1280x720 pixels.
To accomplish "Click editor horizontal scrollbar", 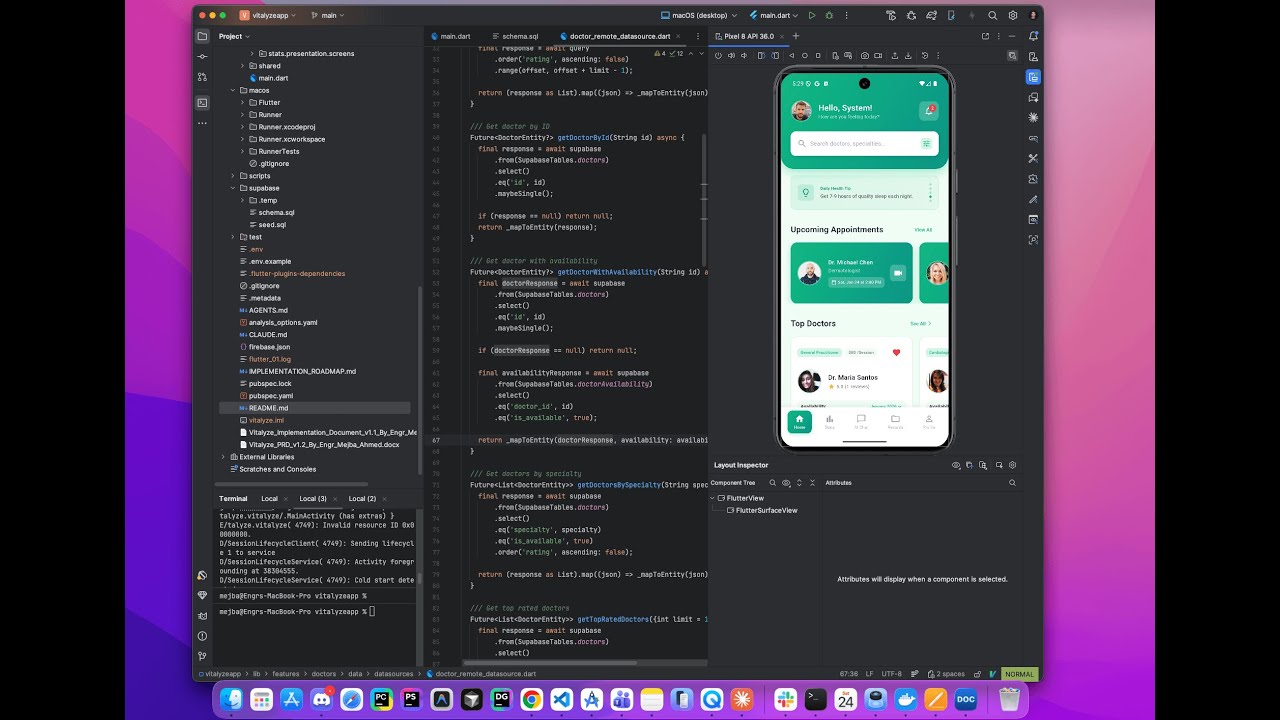I will [x=549, y=662].
